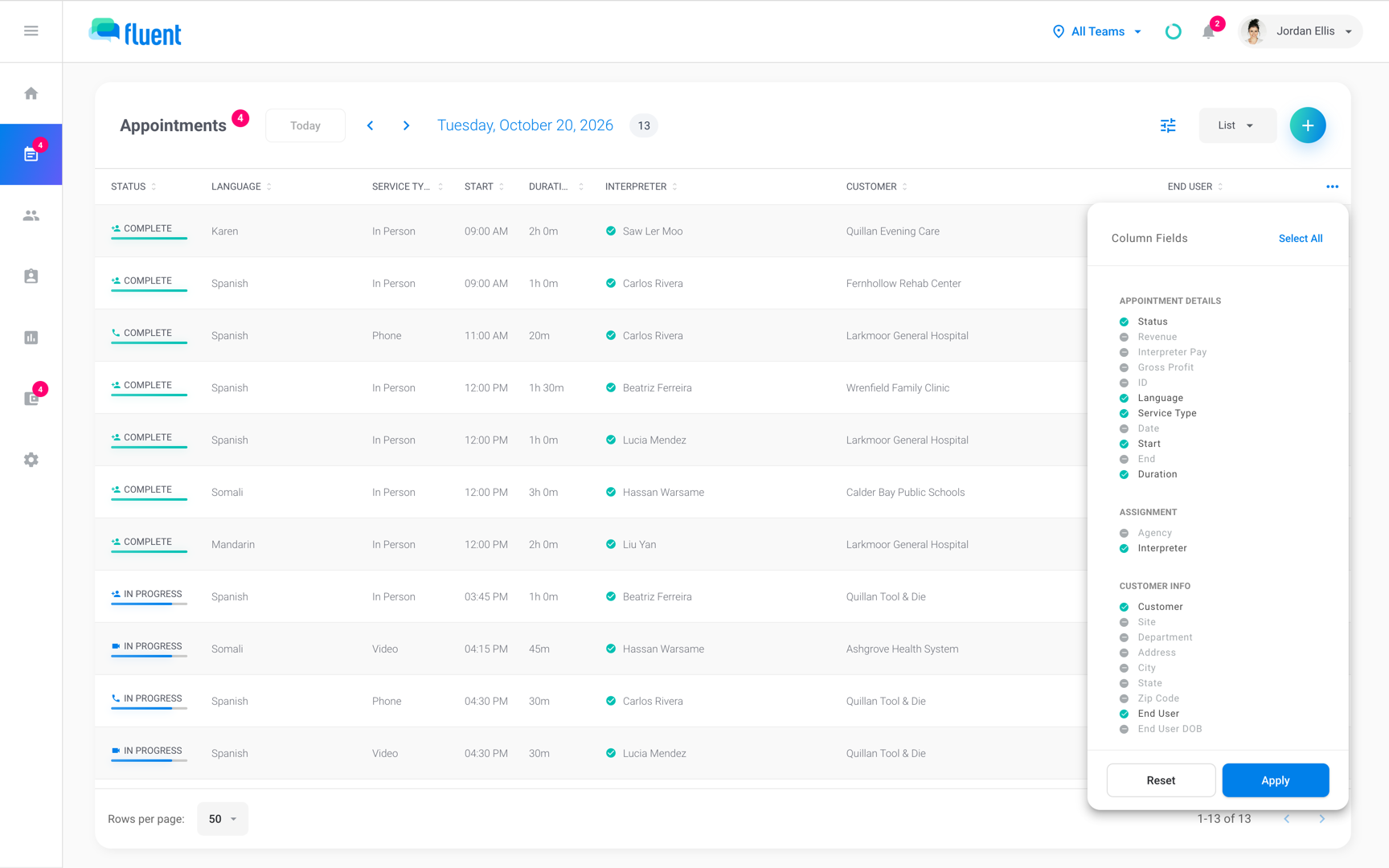Open the Jordan Ellis account menu
1389x868 pixels.
point(1301,31)
